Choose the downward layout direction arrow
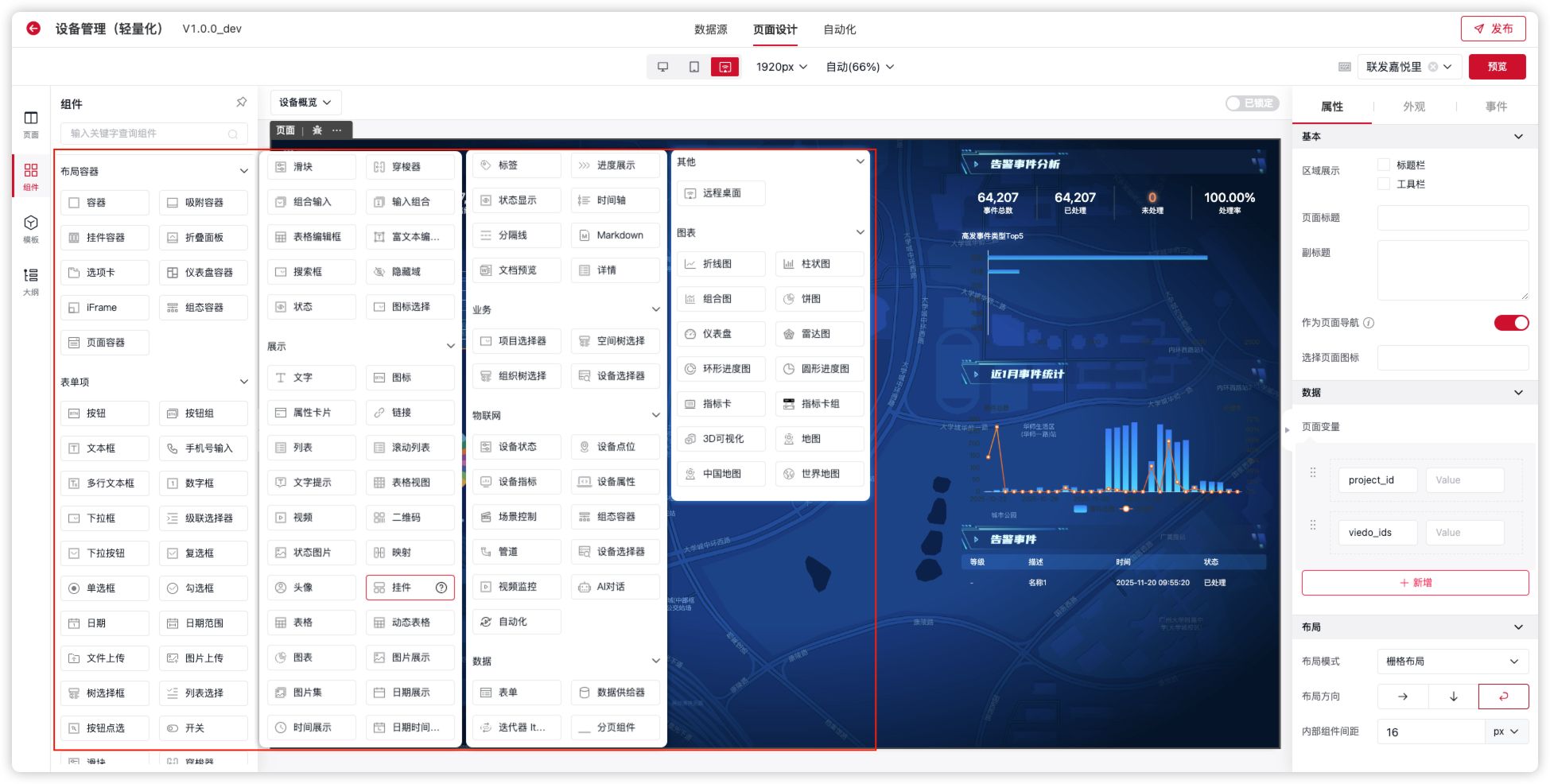This screenshot has height=784, width=1550. pyautogui.click(x=1453, y=697)
